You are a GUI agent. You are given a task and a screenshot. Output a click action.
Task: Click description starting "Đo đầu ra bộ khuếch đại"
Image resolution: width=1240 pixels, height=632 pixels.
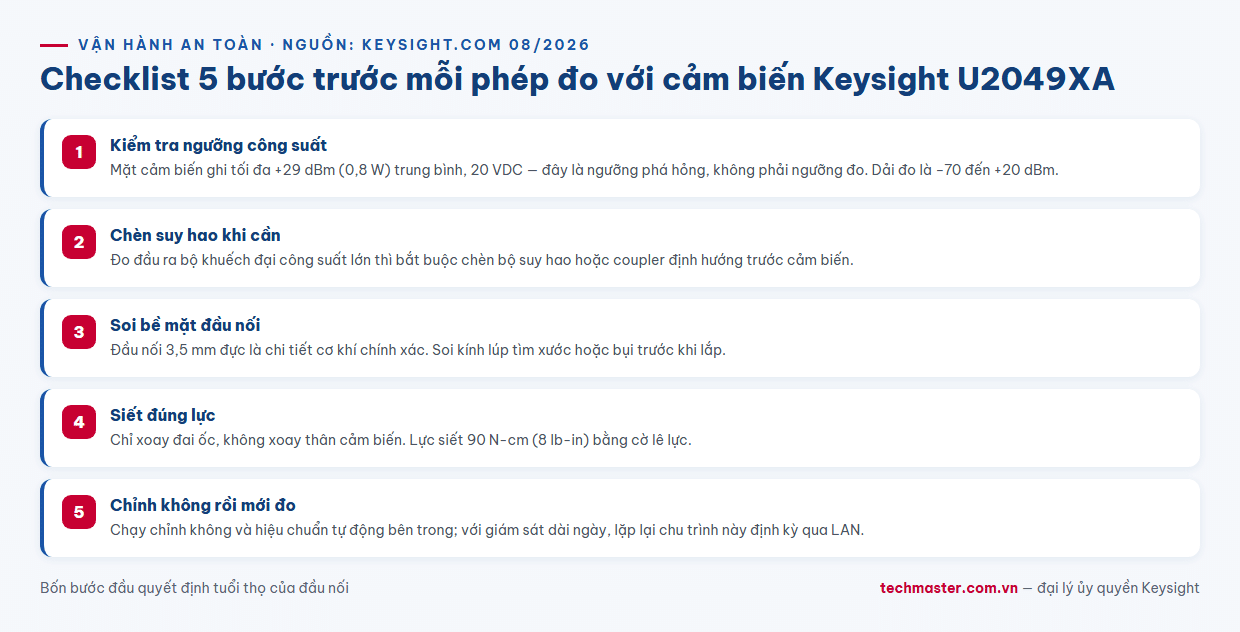481,260
